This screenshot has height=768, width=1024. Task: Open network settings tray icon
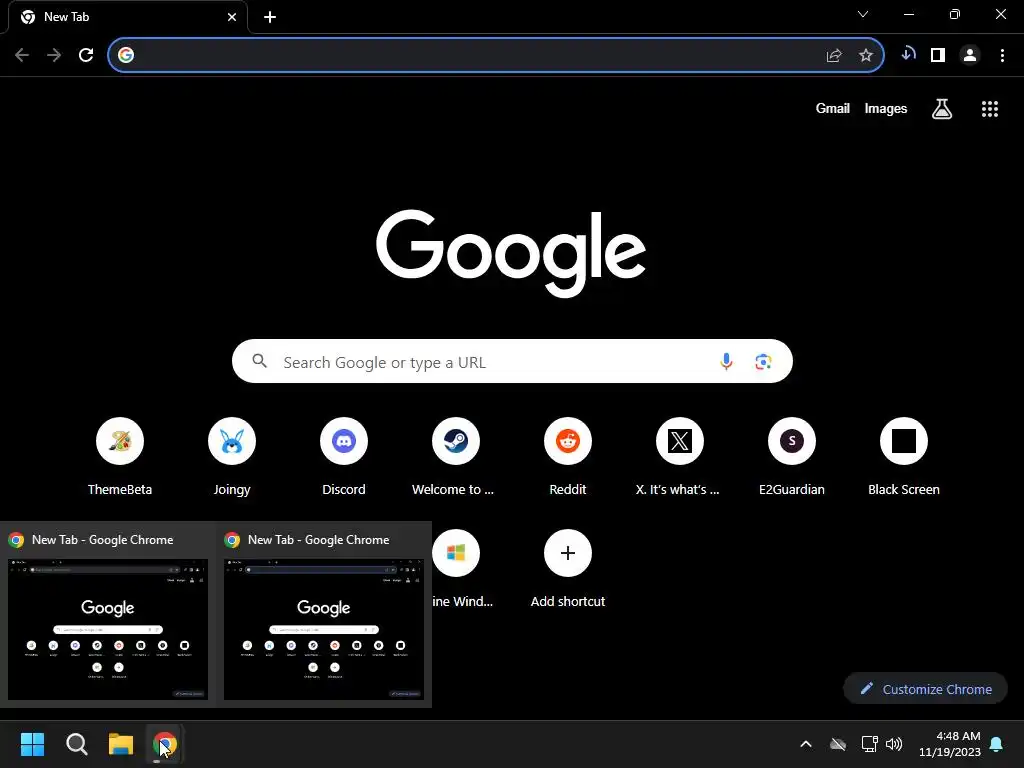[x=869, y=744]
